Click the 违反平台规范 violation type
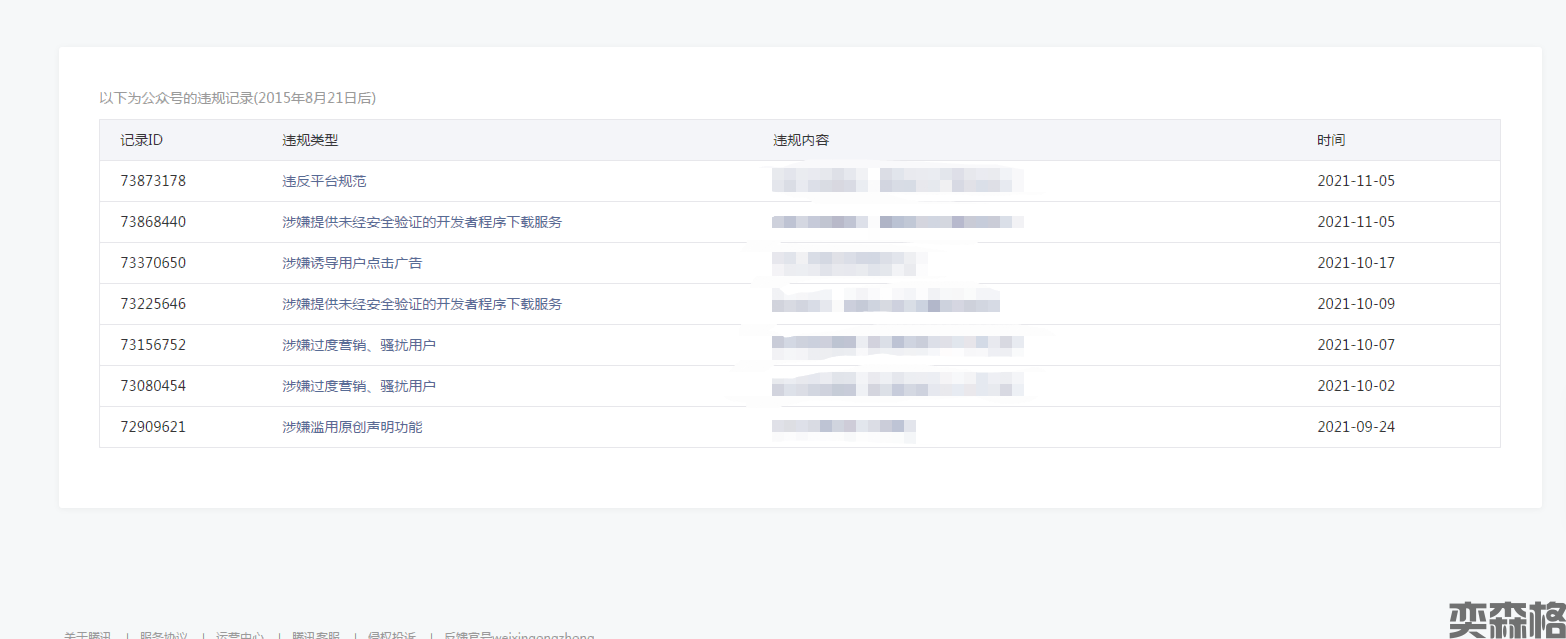The width and height of the screenshot is (1566, 639). pyautogui.click(x=324, y=181)
